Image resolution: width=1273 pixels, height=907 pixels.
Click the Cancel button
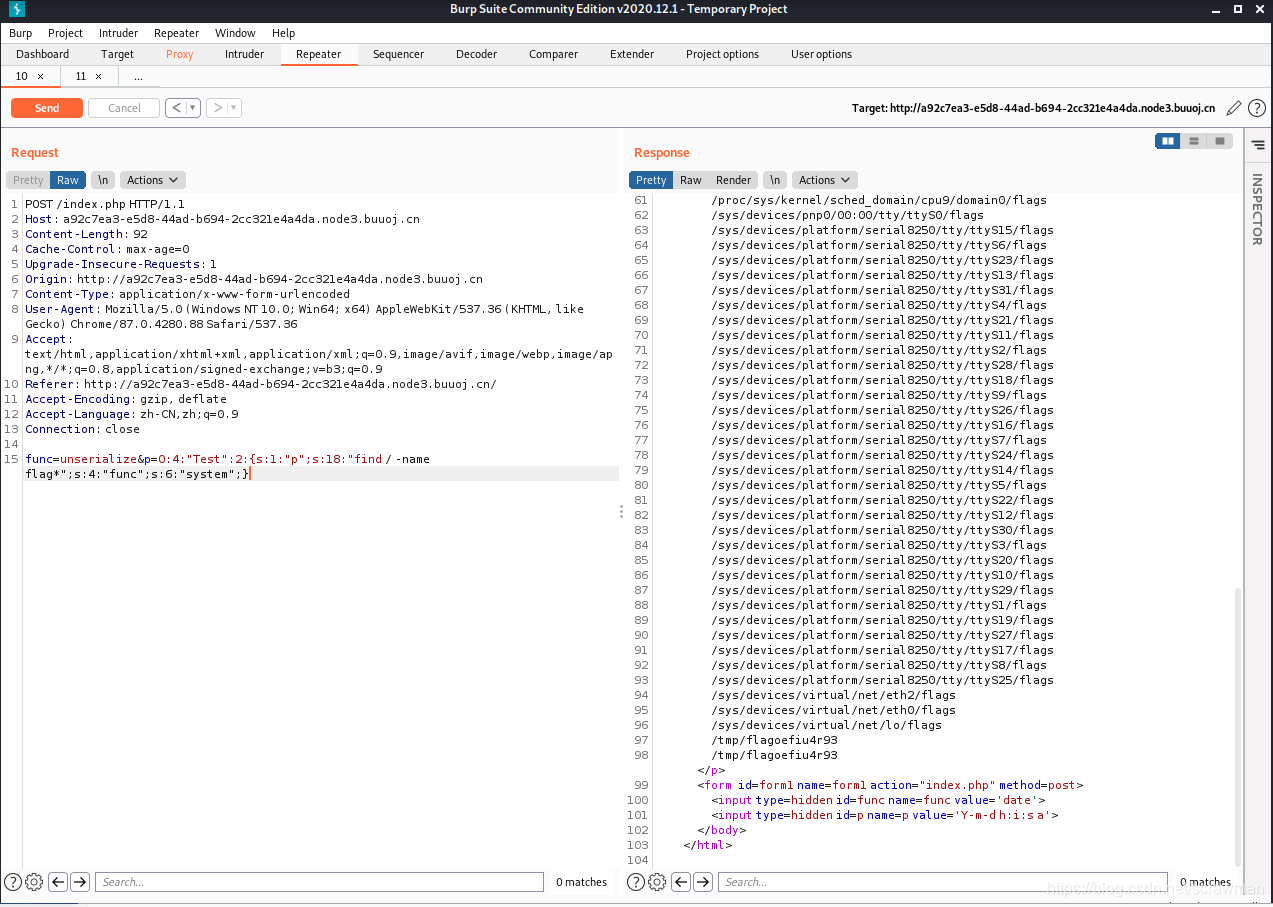coord(124,108)
